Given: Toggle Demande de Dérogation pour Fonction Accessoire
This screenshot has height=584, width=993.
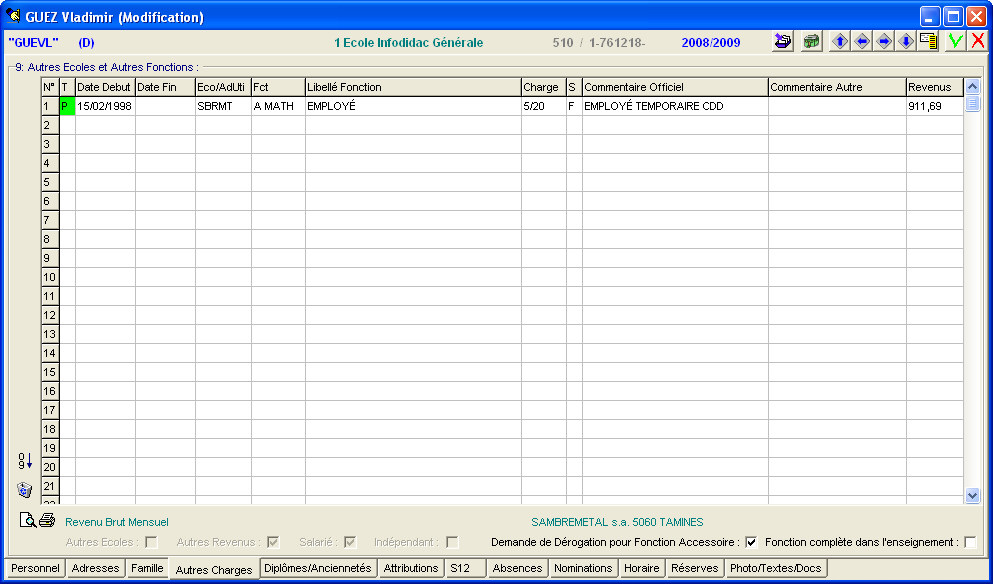Looking at the screenshot, I should coord(751,542).
